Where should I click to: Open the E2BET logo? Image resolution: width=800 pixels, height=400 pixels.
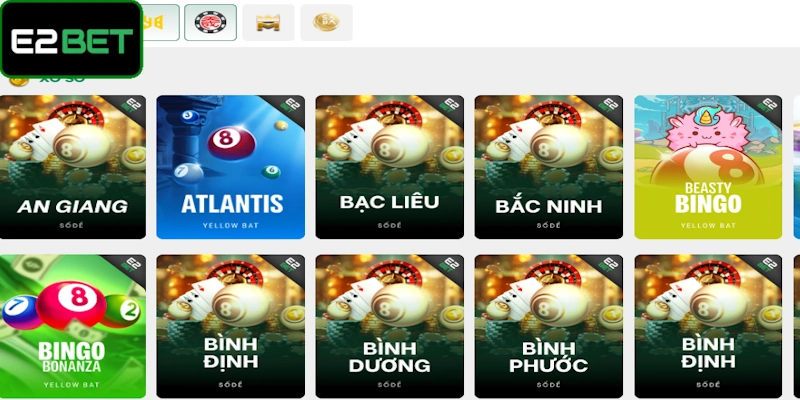[71, 39]
